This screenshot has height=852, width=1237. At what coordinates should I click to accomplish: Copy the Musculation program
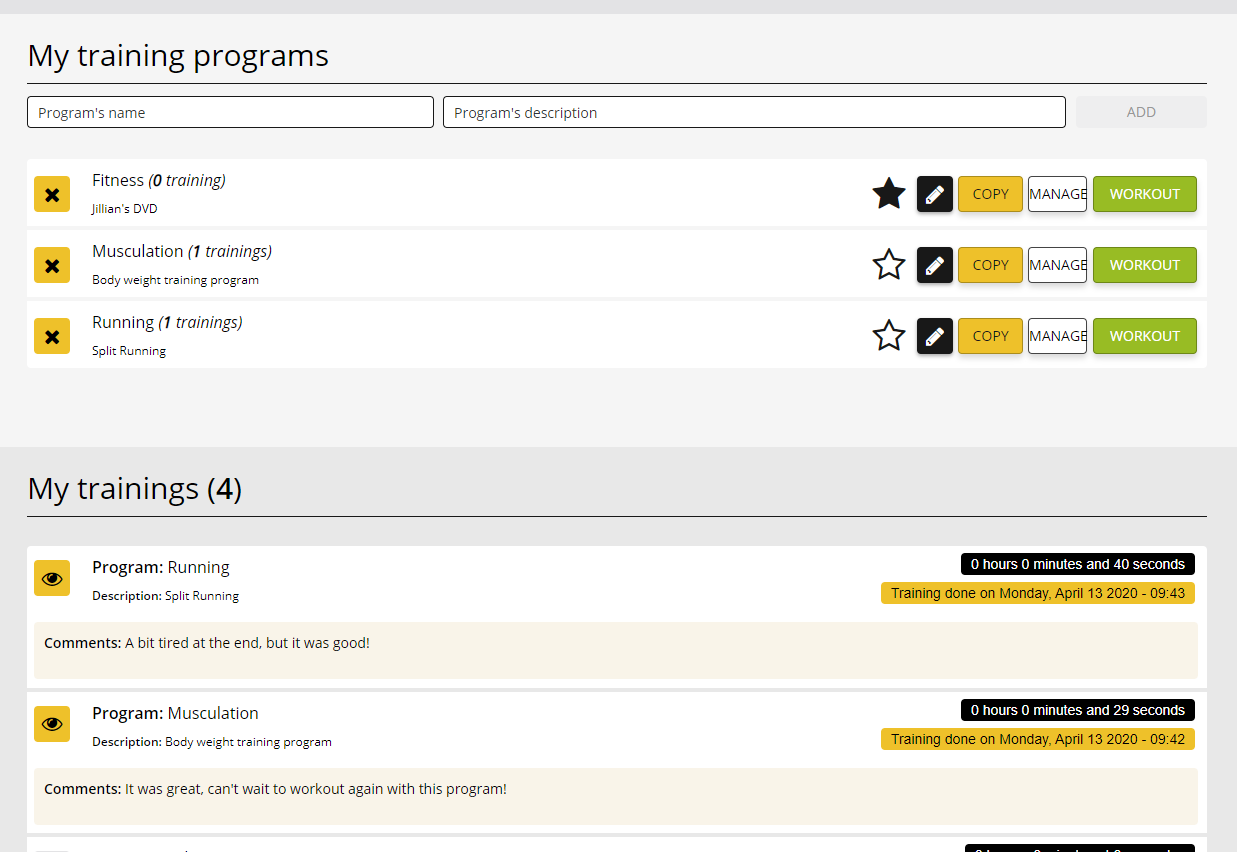pyautogui.click(x=990, y=265)
